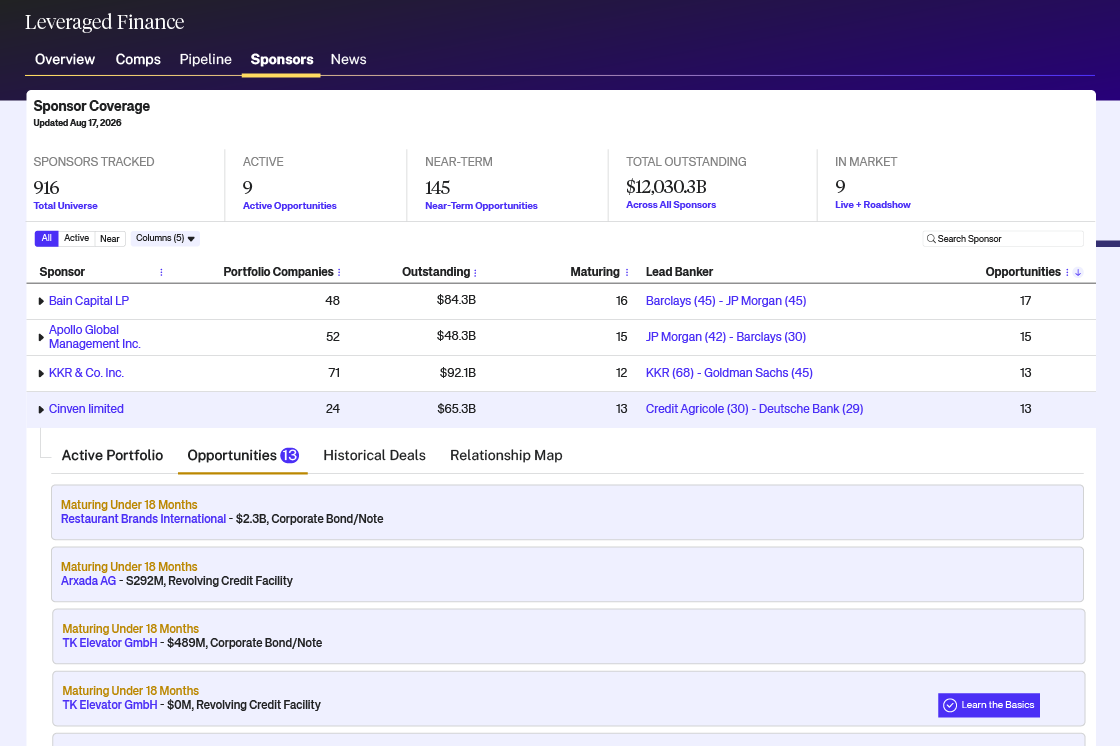The image size is (1120, 746).
Task: Click the Lead Banker column header
Action: [x=679, y=272]
